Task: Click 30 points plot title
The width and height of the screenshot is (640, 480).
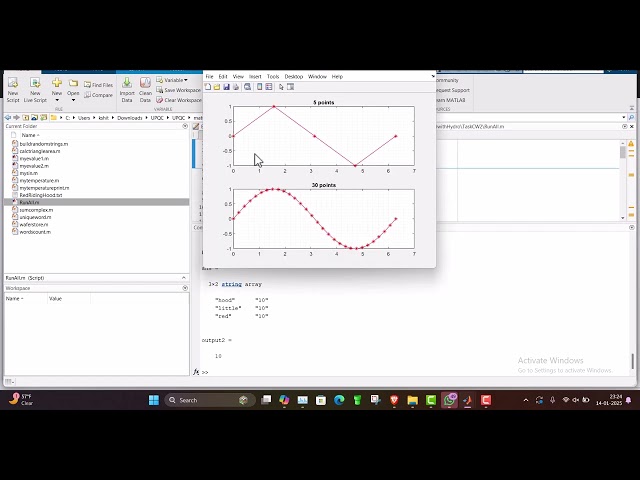Action: click(324, 185)
